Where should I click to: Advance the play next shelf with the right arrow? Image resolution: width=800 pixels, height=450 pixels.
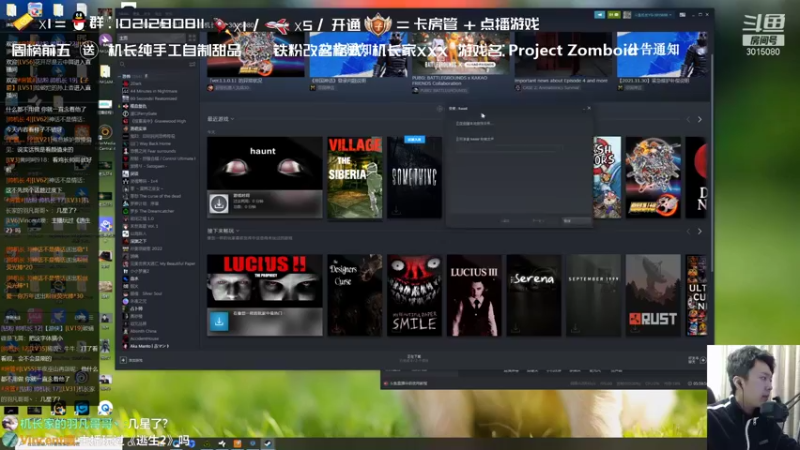[x=699, y=232]
